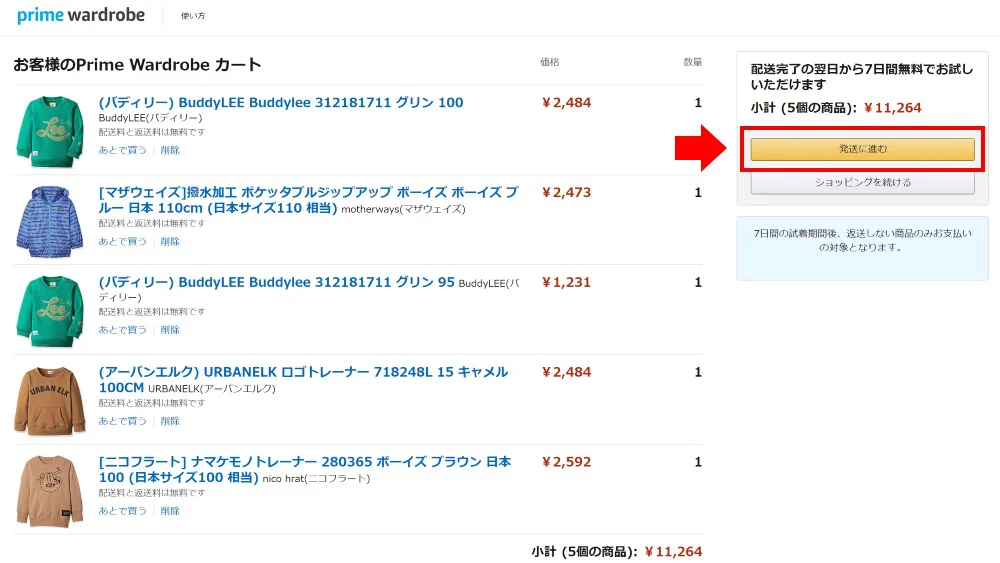Open BuddyLEE 312181711 グリン 95 product title
Image resolution: width=1000 pixels, height=563 pixels.
pos(276,283)
